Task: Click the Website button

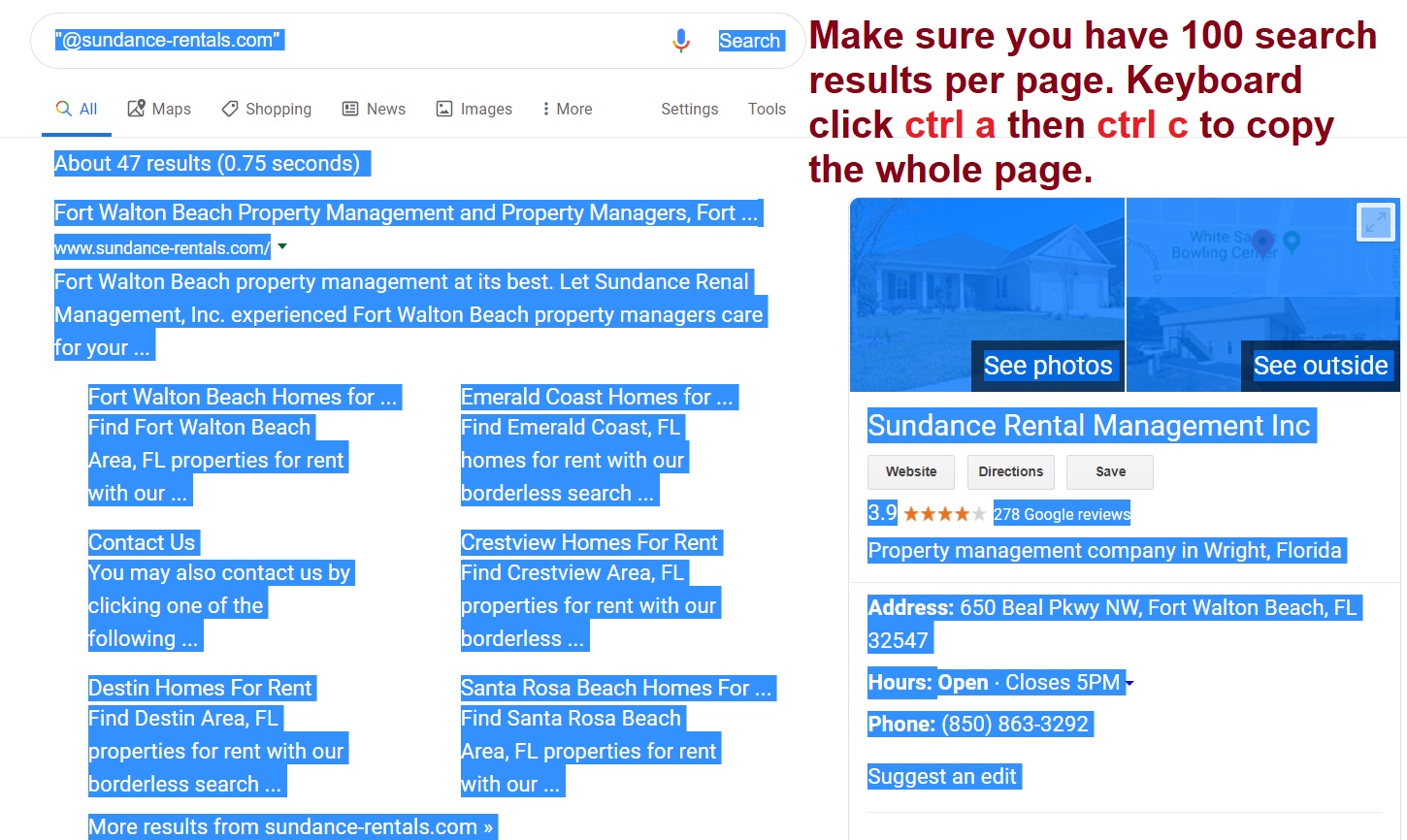Action: (911, 472)
